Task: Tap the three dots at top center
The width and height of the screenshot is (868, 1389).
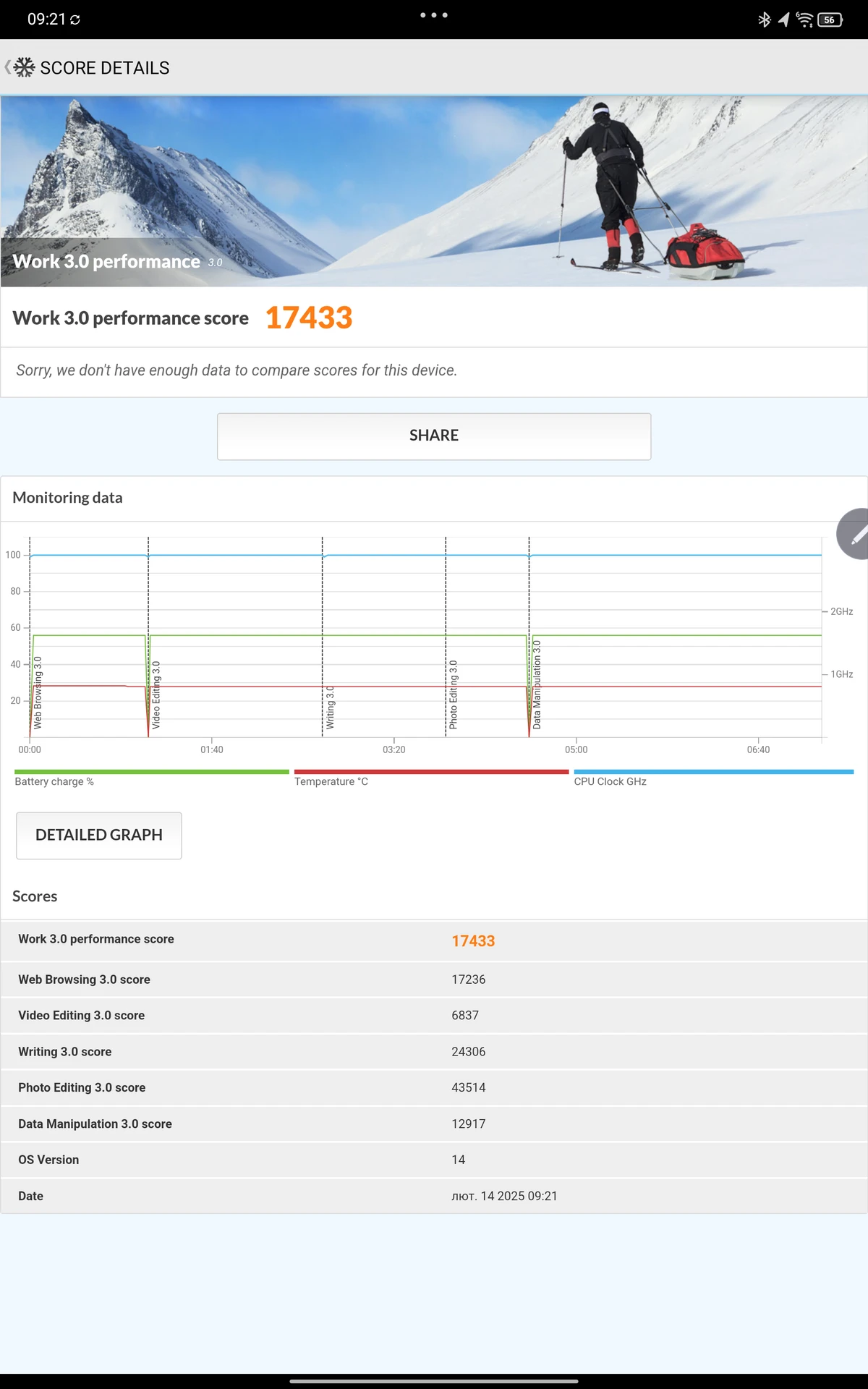Action: pyautogui.click(x=434, y=14)
